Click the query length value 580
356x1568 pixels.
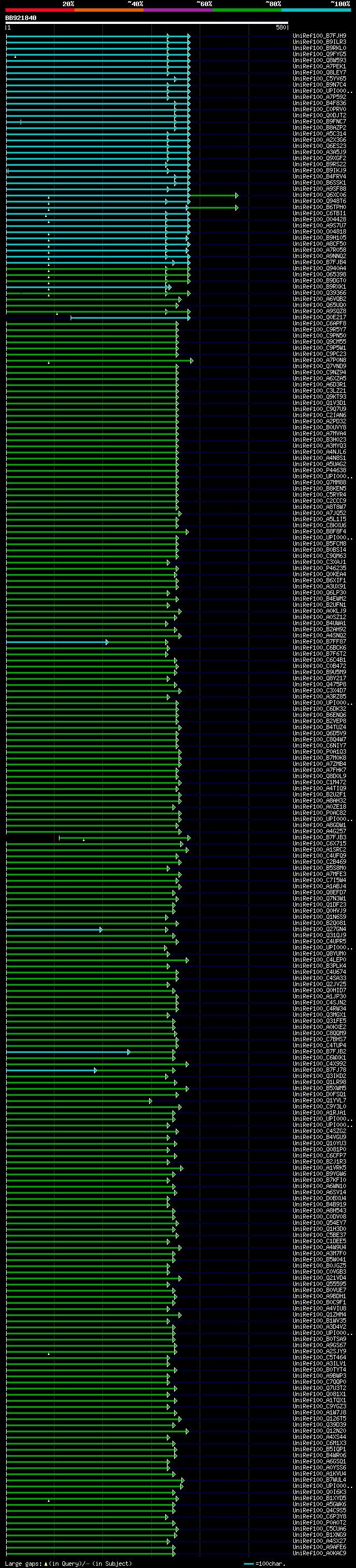pyautogui.click(x=280, y=27)
